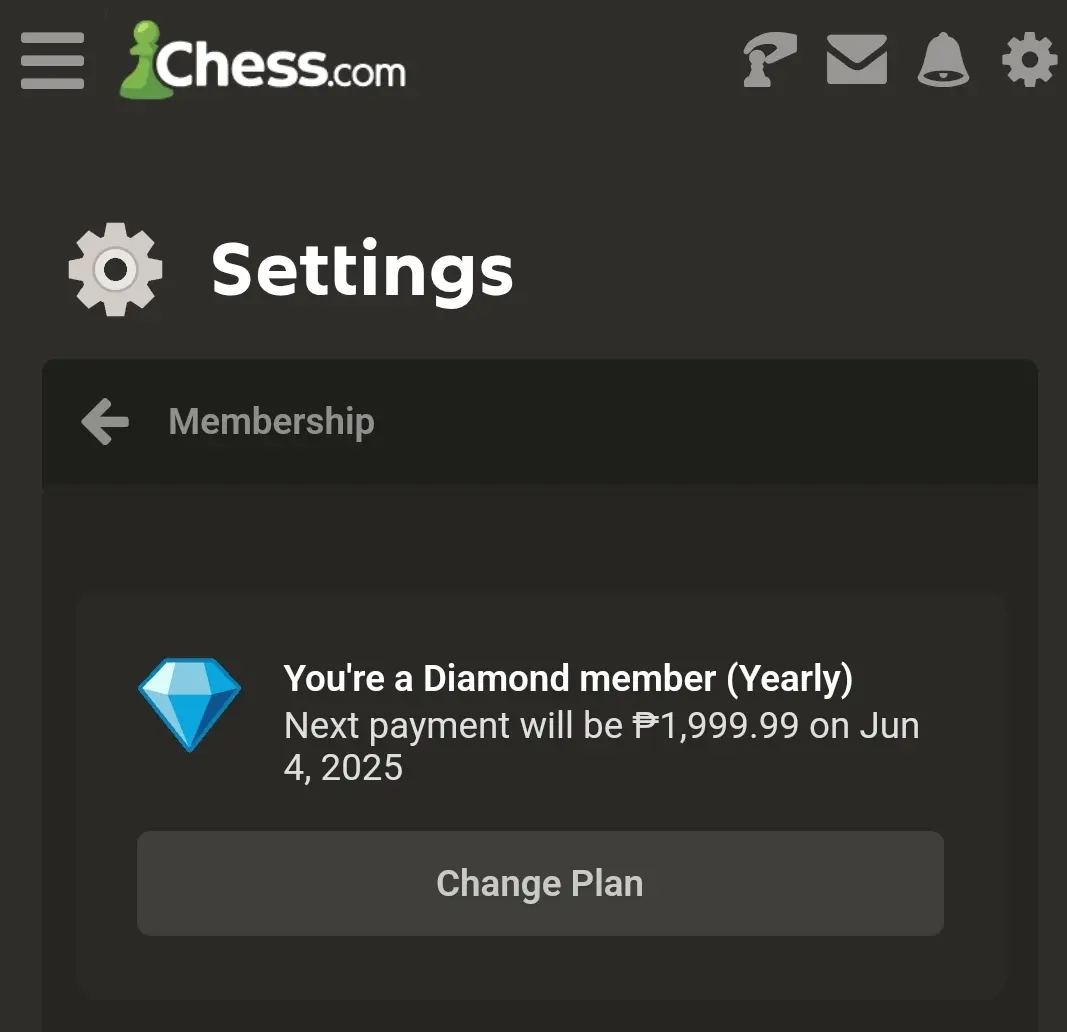1067x1032 pixels.
Task: Go back using the left arrow
Action: click(x=105, y=422)
